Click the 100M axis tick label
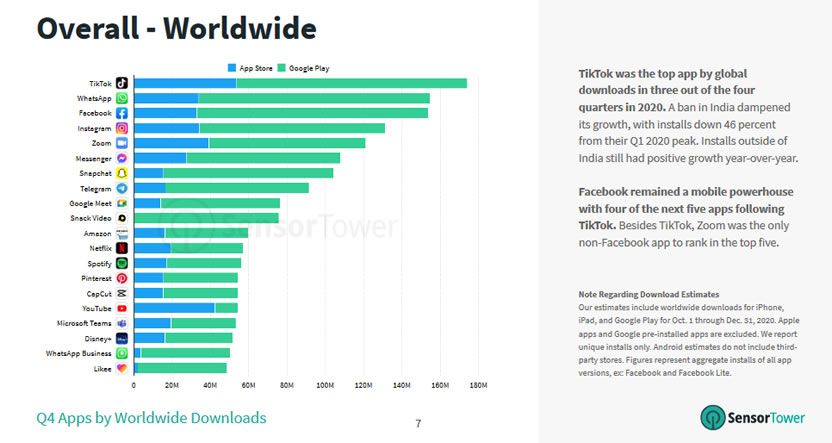 click(325, 385)
